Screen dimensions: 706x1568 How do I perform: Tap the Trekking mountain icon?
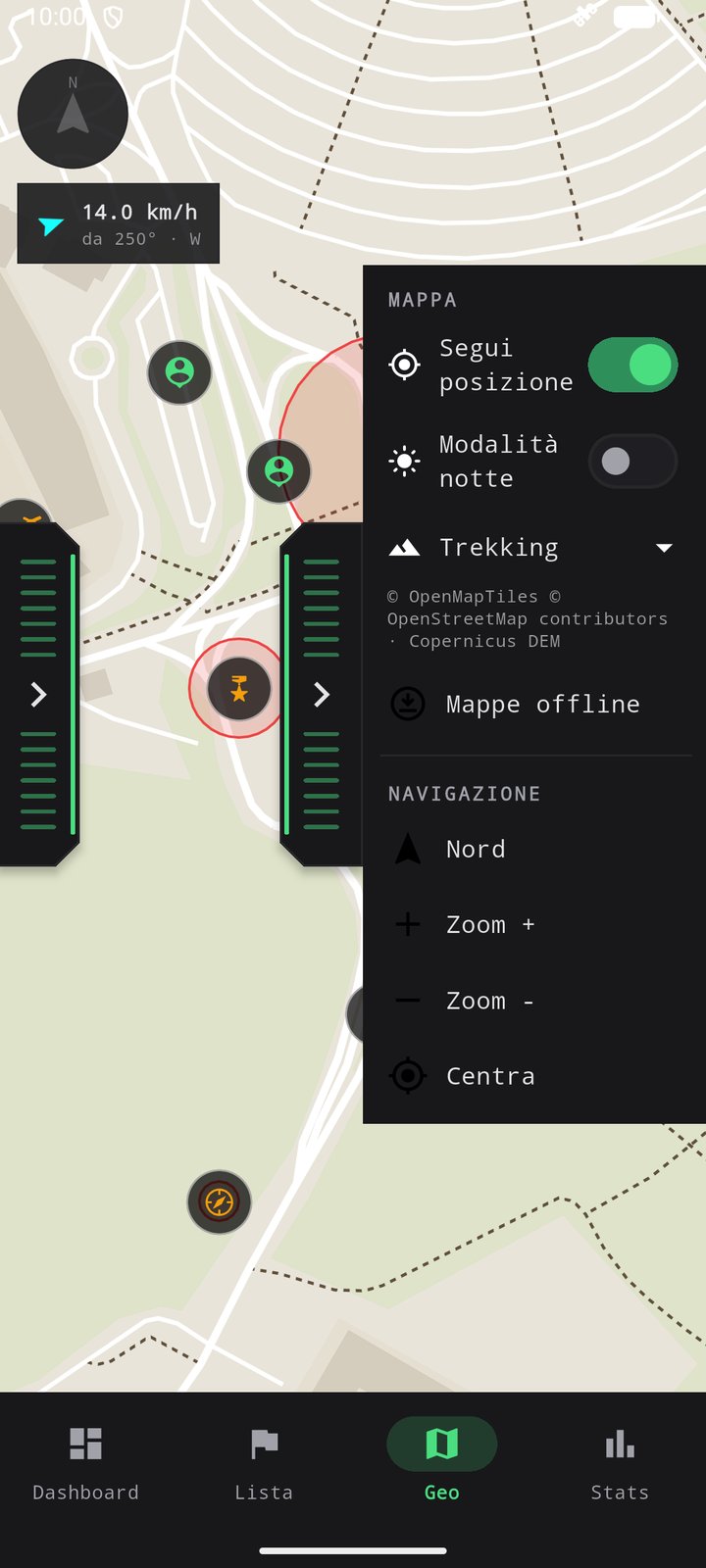(404, 548)
